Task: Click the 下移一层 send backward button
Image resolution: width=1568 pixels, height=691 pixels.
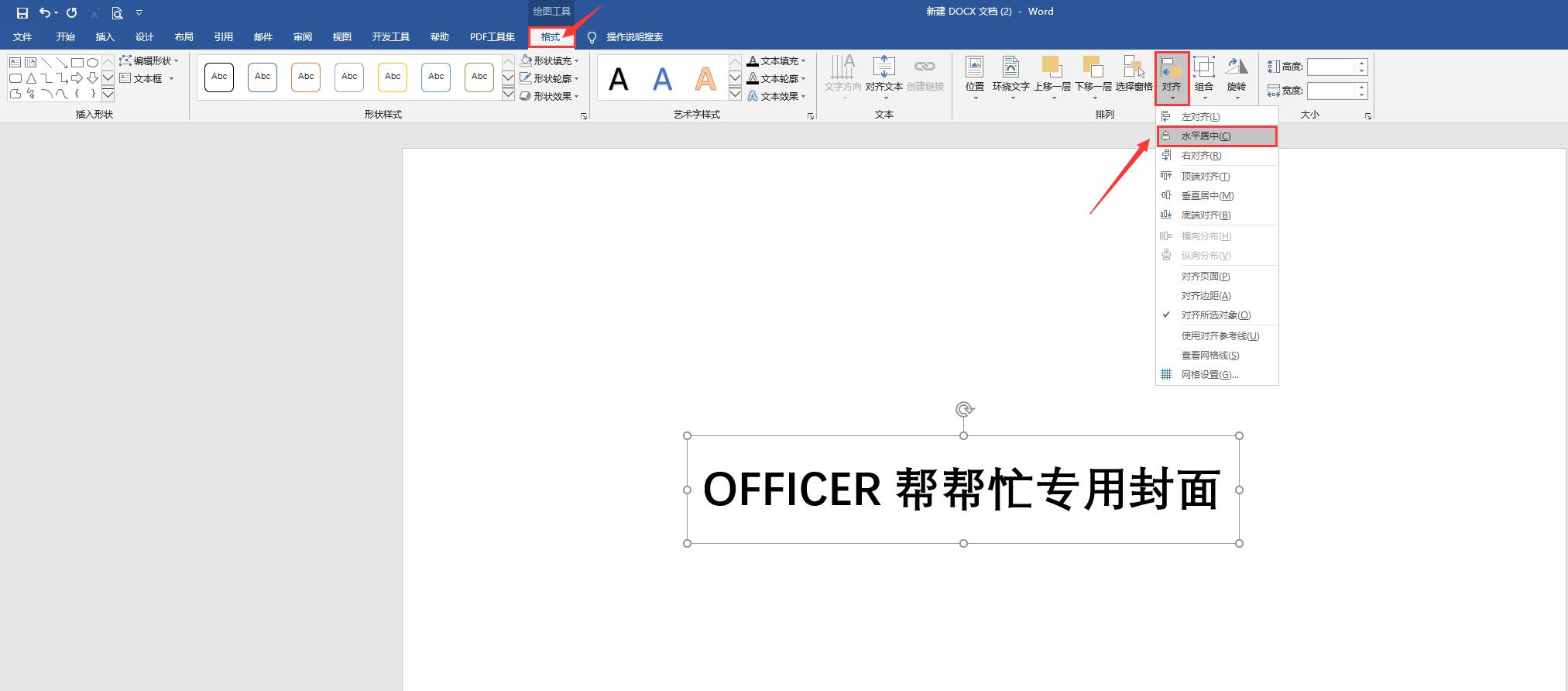Action: point(1093,76)
